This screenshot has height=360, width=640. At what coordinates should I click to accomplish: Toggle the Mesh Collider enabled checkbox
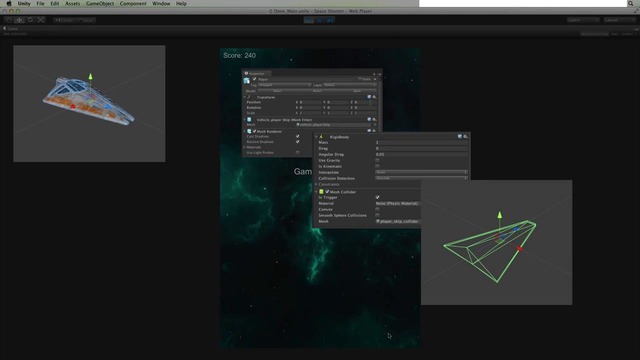coord(327,191)
